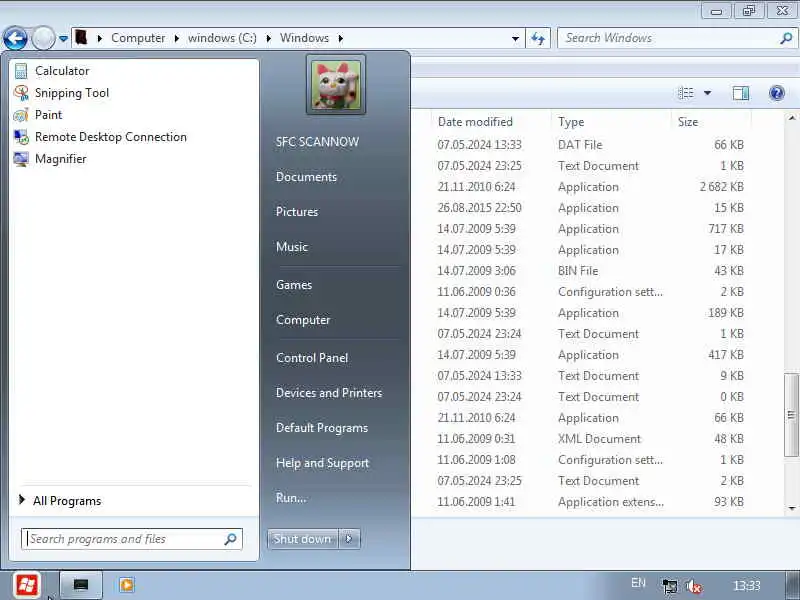Click Computer in the address breadcrumb
This screenshot has height=600, width=800.
(x=138, y=38)
